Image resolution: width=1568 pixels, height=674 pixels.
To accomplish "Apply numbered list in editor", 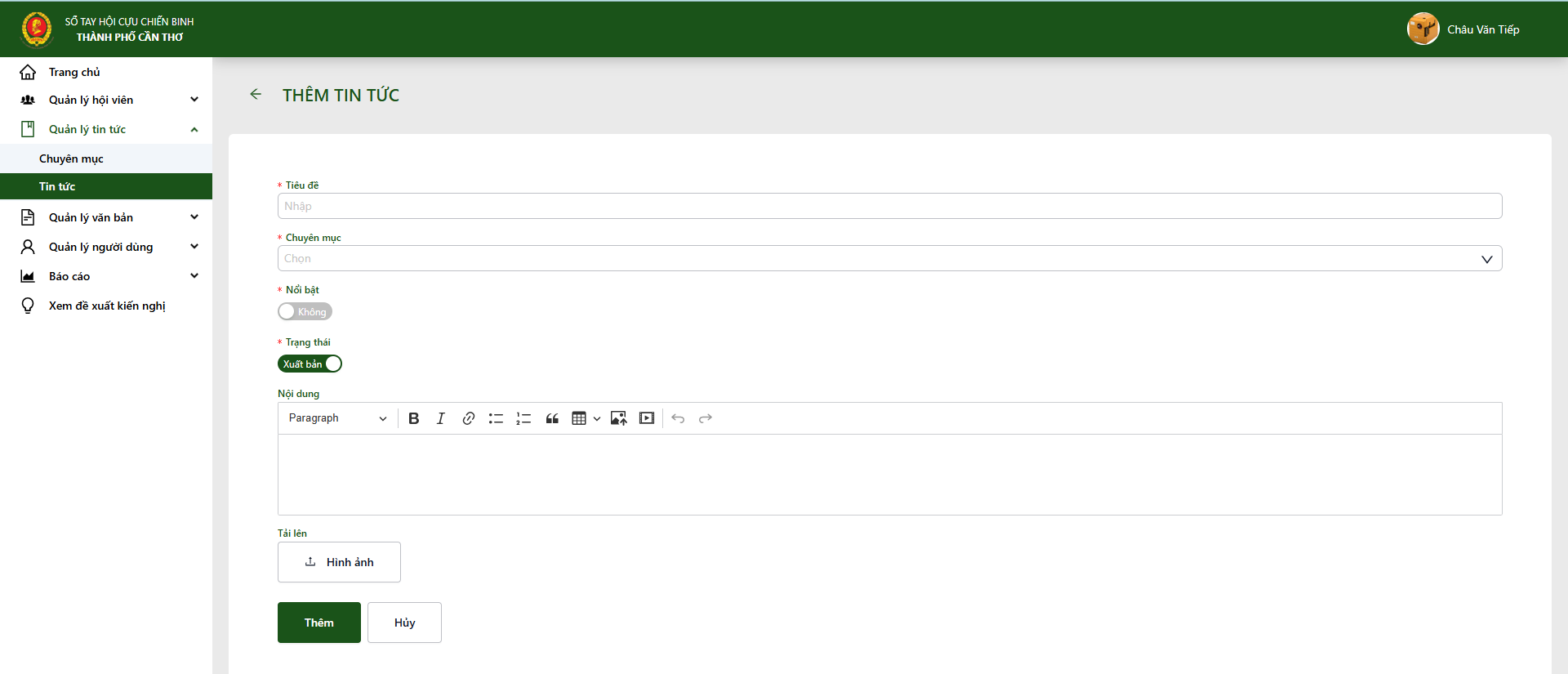I will (x=523, y=418).
